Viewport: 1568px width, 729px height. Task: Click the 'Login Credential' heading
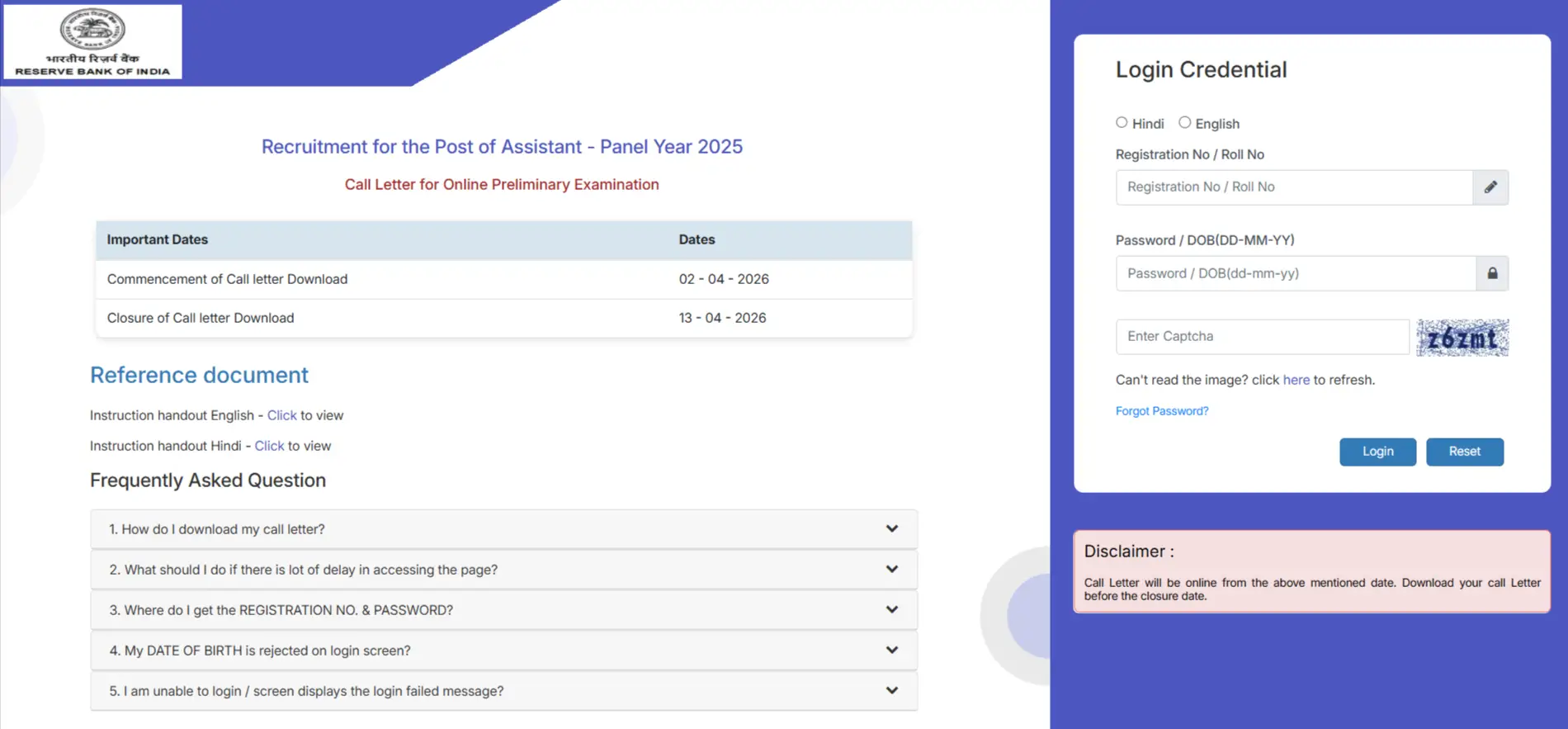[x=1201, y=69]
